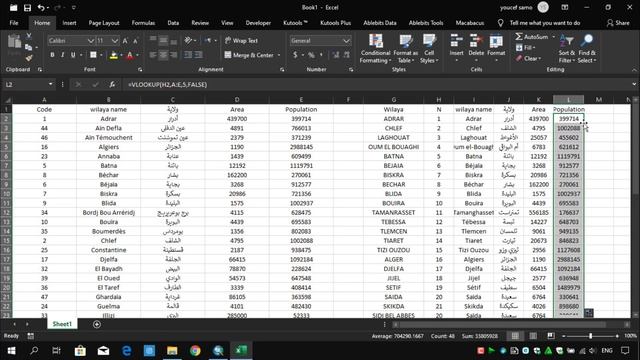Open the Conditional Formatting menu
This screenshot has width=640, height=360.
coord(376,49)
